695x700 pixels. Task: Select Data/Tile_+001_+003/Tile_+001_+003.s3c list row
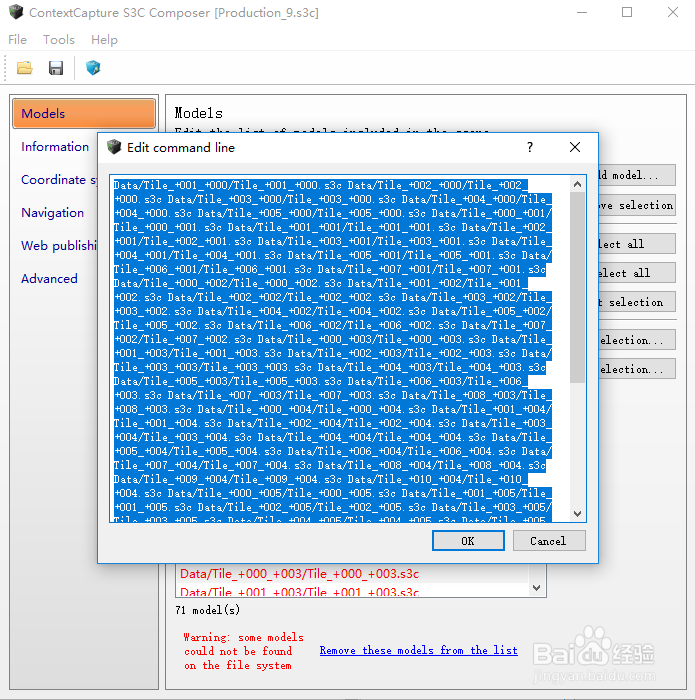click(x=352, y=591)
